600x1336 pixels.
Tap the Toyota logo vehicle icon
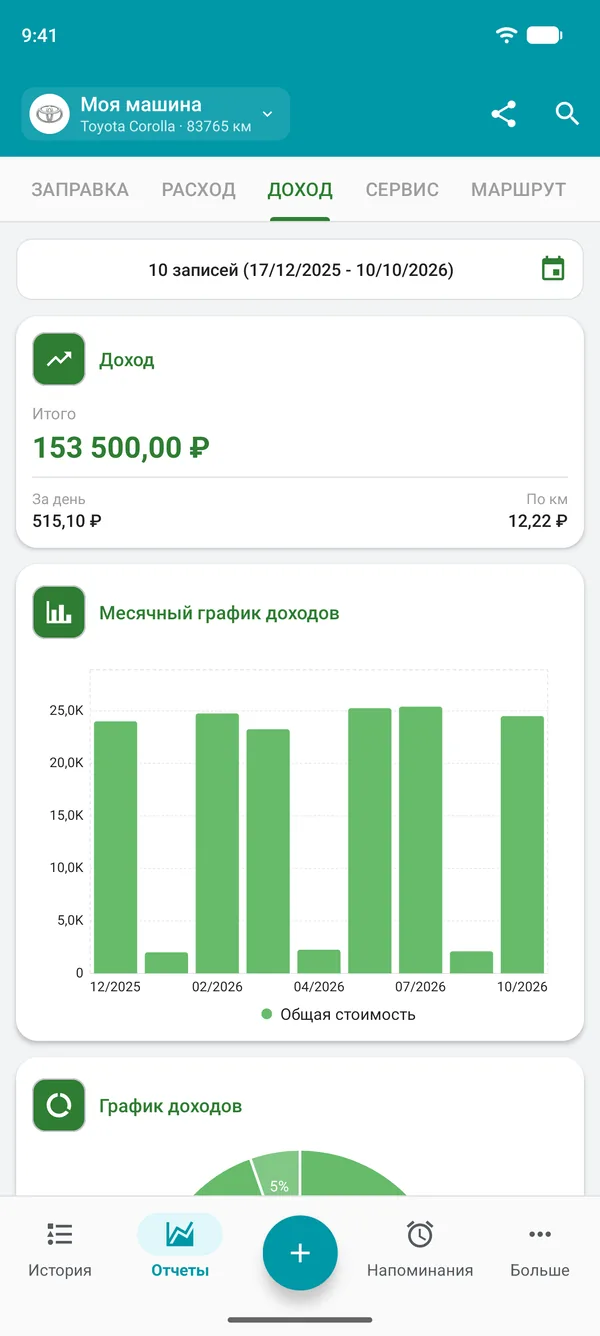click(47, 114)
